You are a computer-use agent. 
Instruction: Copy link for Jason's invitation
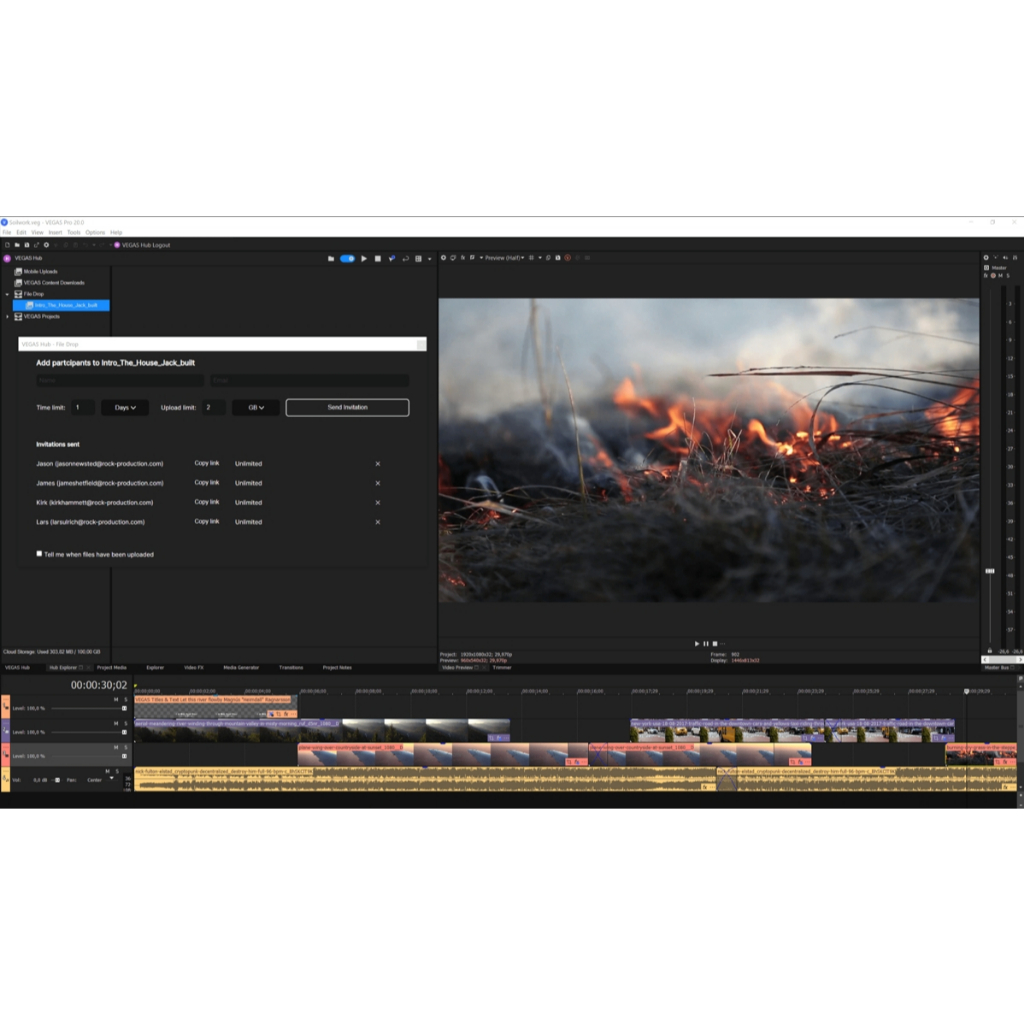[x=206, y=463]
